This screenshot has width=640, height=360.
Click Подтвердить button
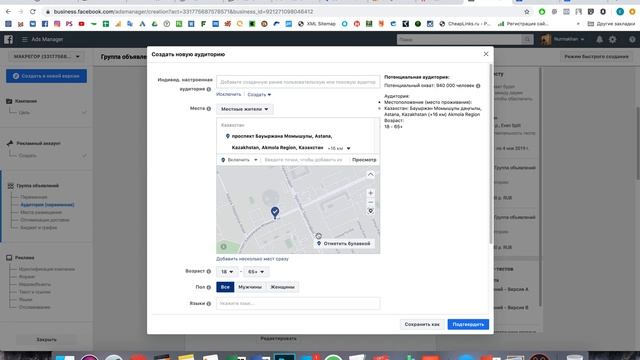(468, 324)
